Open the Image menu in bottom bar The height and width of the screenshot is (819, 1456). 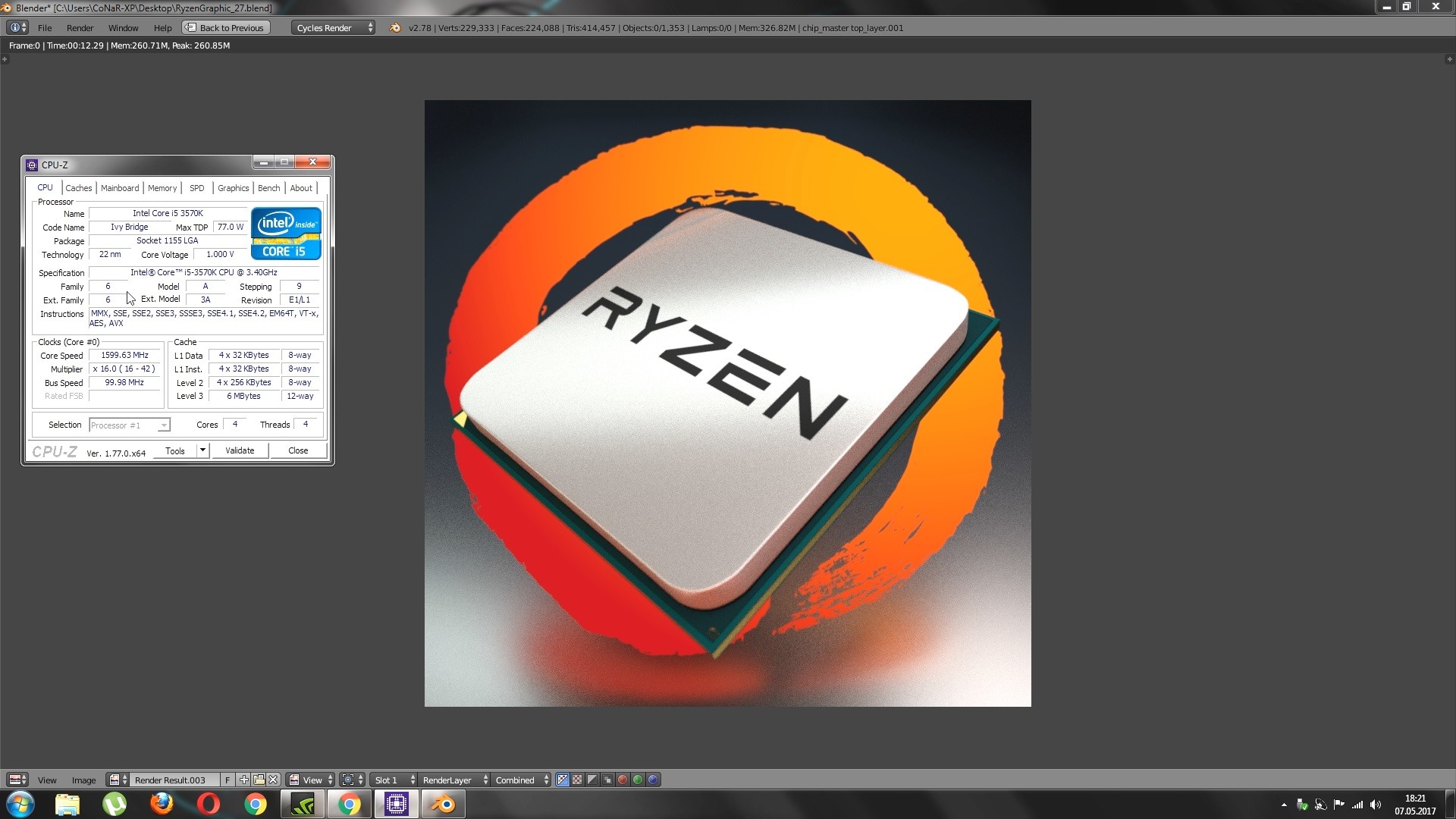coord(83,780)
